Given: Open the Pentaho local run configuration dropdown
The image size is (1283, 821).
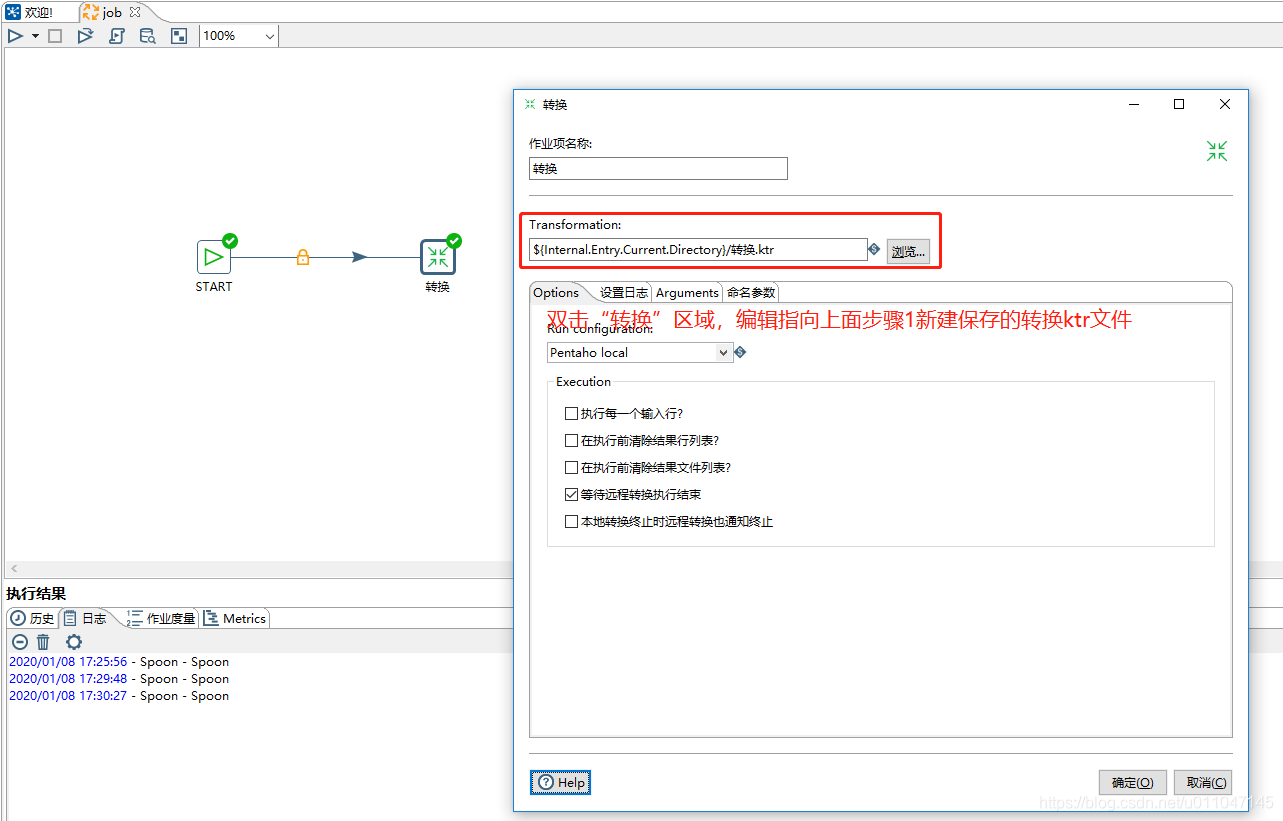Looking at the screenshot, I should click(x=640, y=352).
